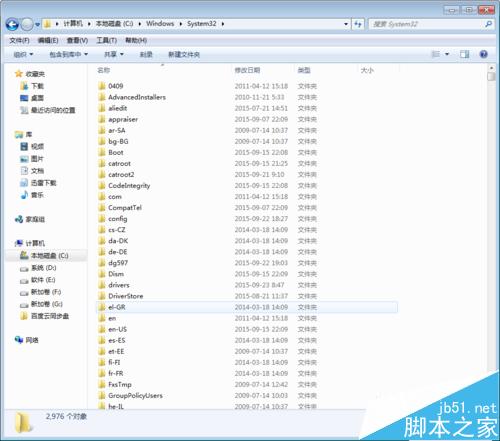Click the 新建文件夹 button
The height and width of the screenshot is (441, 500).
pyautogui.click(x=184, y=54)
